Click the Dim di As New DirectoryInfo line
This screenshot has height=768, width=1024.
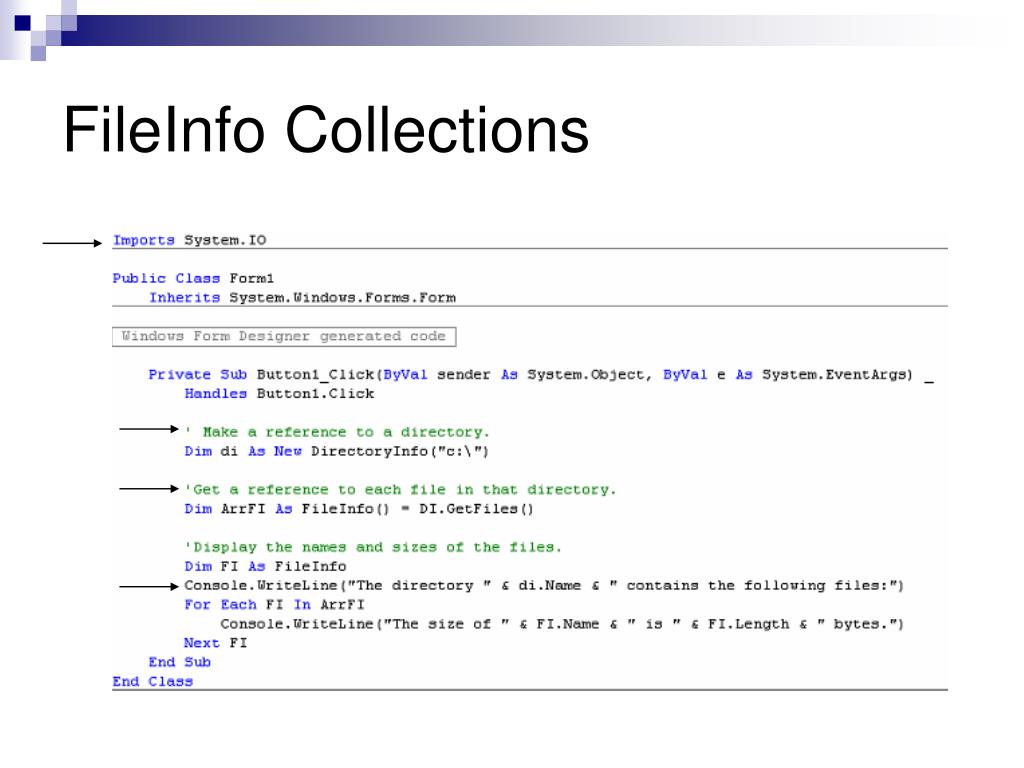(x=336, y=451)
